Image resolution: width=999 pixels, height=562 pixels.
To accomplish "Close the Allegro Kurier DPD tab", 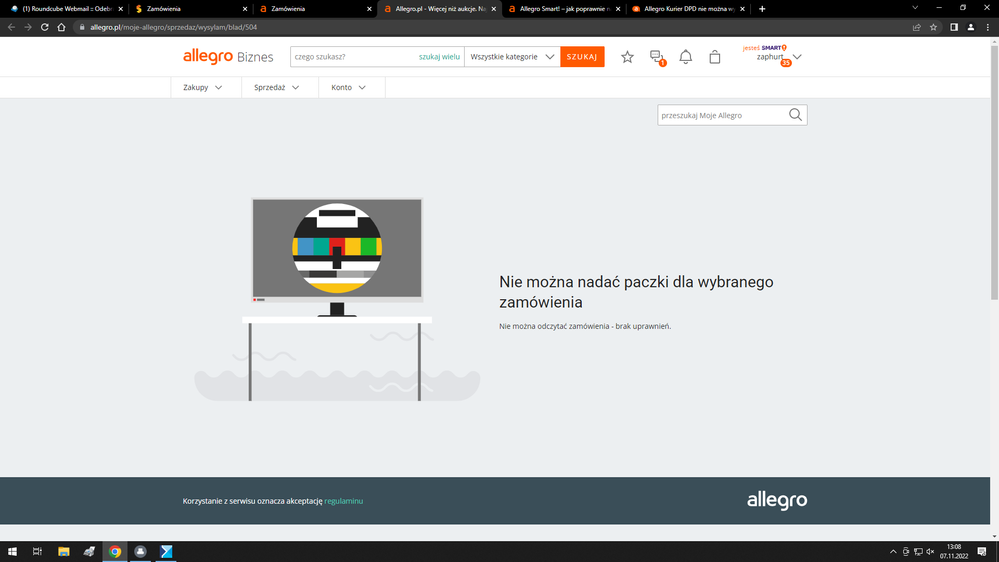I will [x=742, y=9].
